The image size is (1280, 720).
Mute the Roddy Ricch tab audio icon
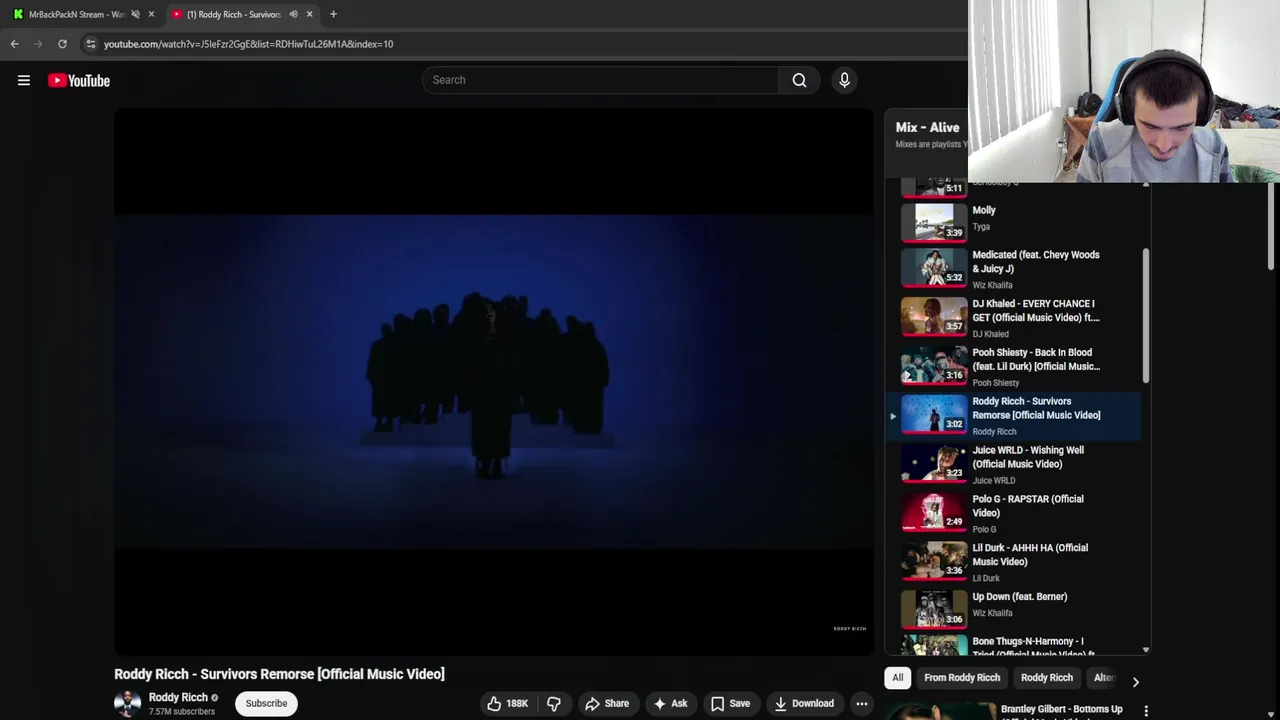click(293, 14)
